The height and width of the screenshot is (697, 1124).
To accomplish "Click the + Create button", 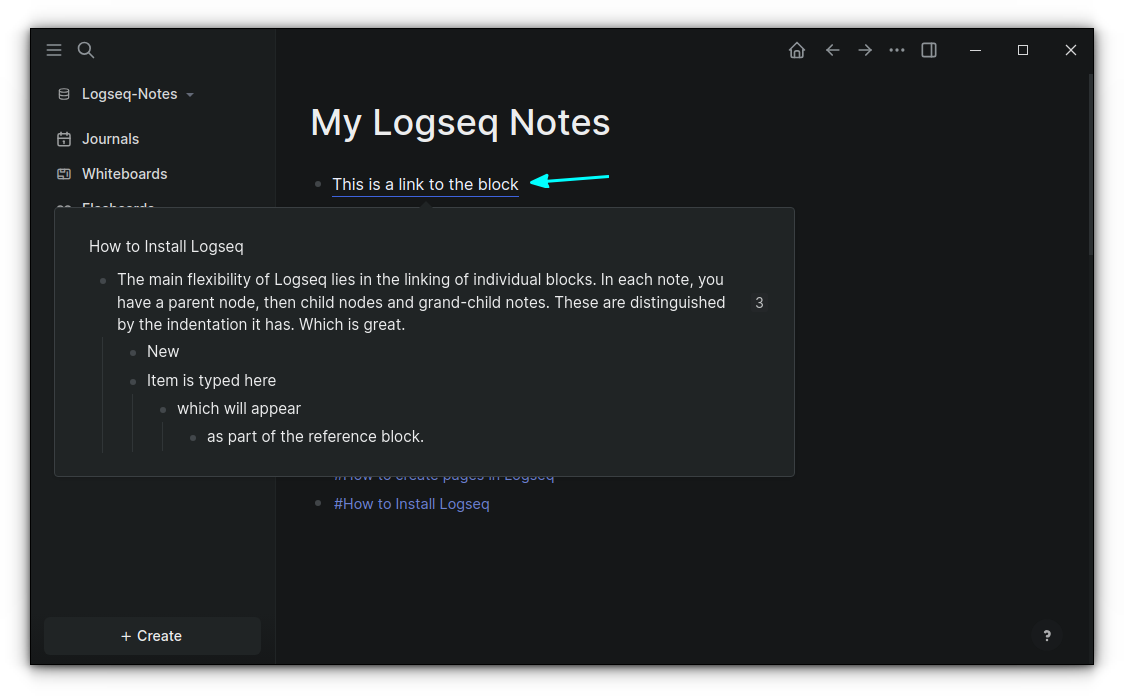I will pos(151,635).
